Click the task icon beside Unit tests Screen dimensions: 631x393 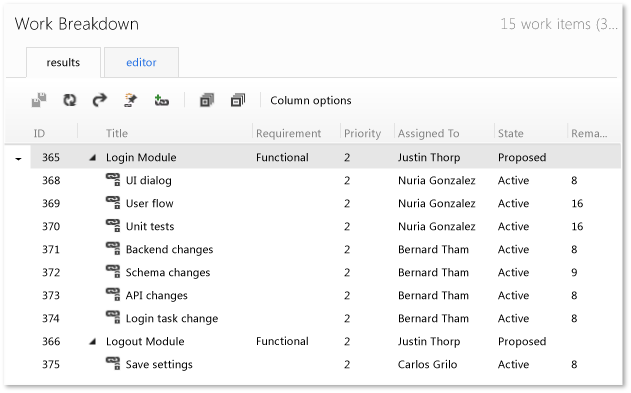click(x=113, y=225)
